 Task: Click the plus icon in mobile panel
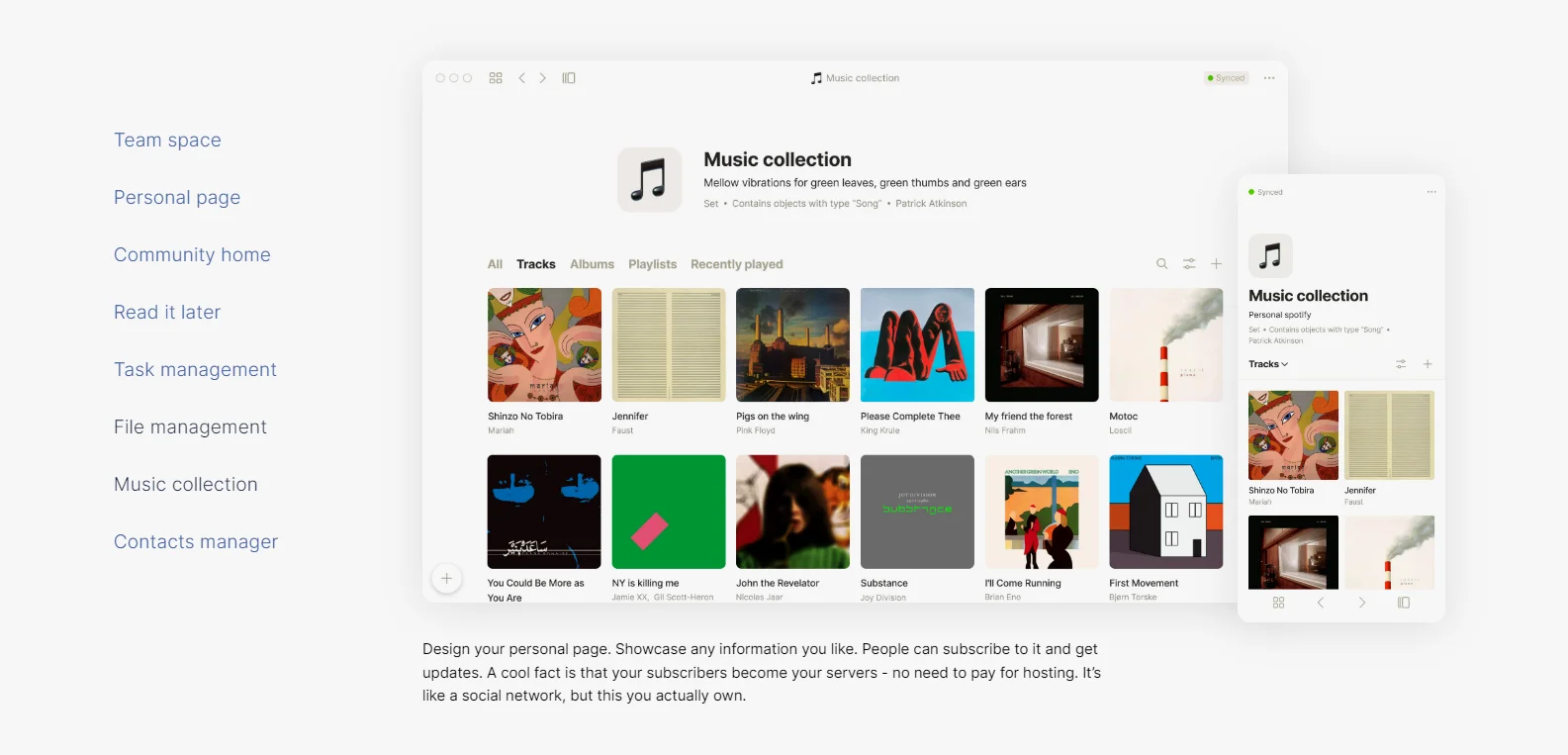coord(1428,364)
